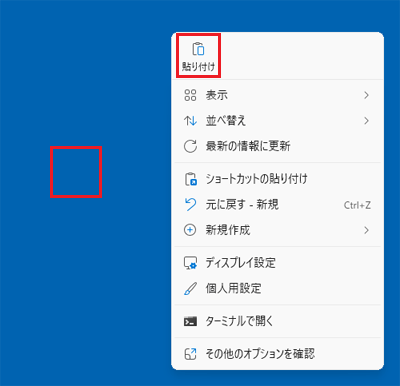Screen dimensions: 400x386
Task: Open the 新規作成 menu entry
Action: [x=277, y=230]
